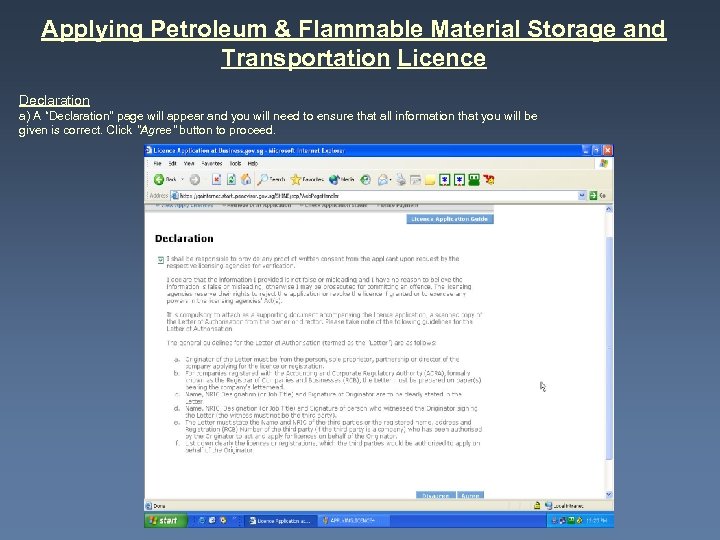Open the Help menu
The width and height of the screenshot is (720, 540).
(253, 163)
